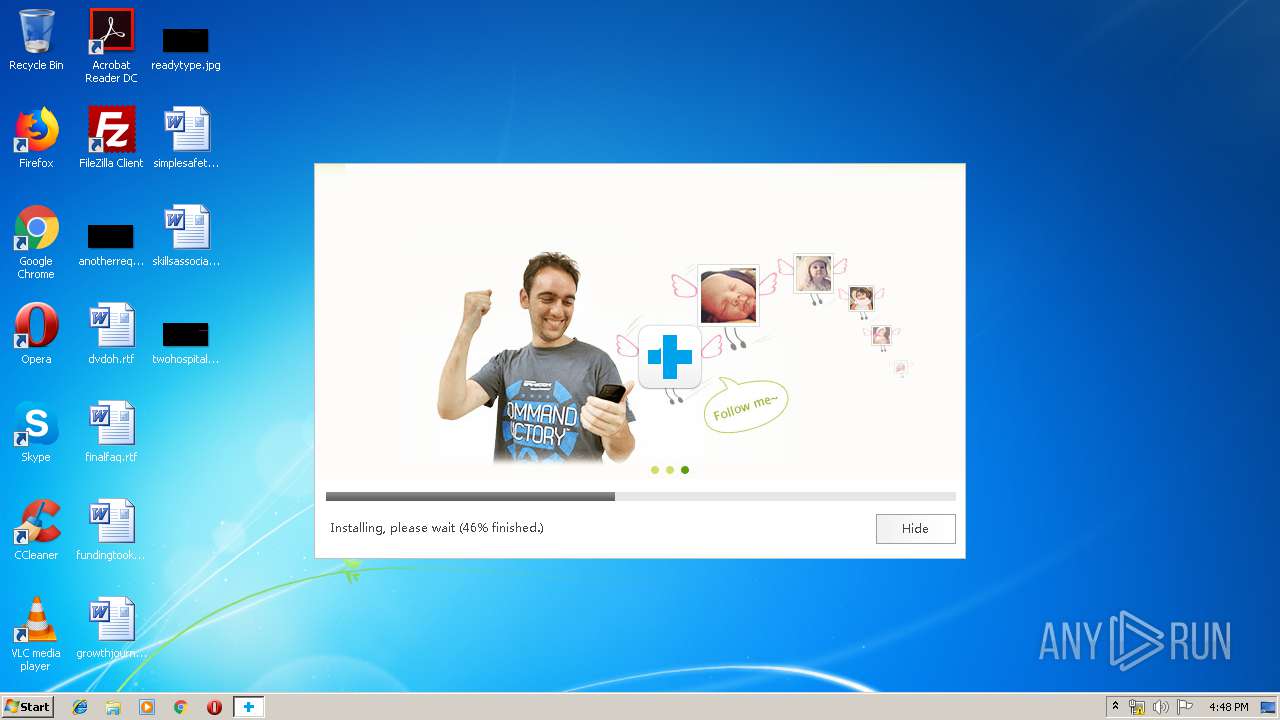Click the 4:48 PM taskbar clock
This screenshot has height=720, width=1280.
click(x=1228, y=707)
